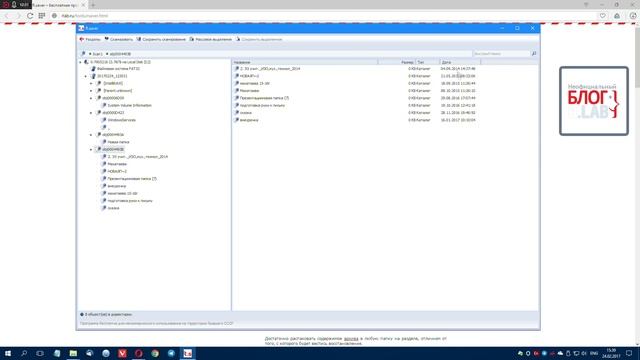The height and width of the screenshot is (360, 640).
Task: Sort list by Название column
Action: click(305, 62)
